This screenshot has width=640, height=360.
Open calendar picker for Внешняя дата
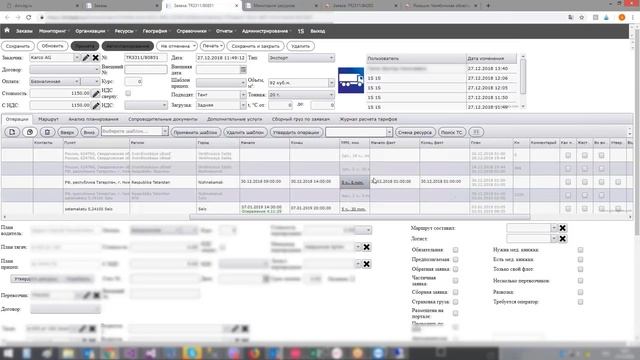tap(243, 70)
